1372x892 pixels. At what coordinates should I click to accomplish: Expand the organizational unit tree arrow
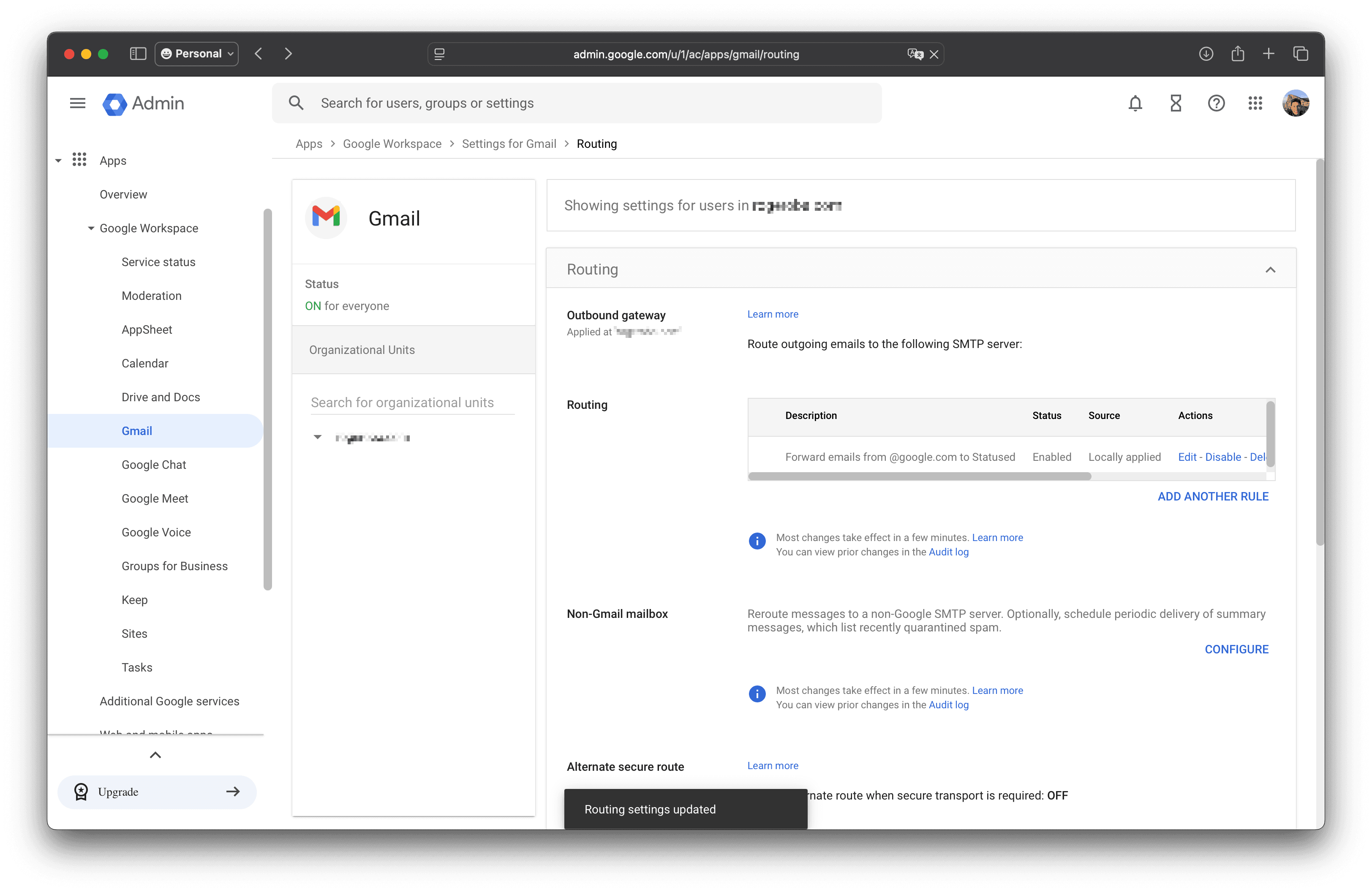pos(318,438)
